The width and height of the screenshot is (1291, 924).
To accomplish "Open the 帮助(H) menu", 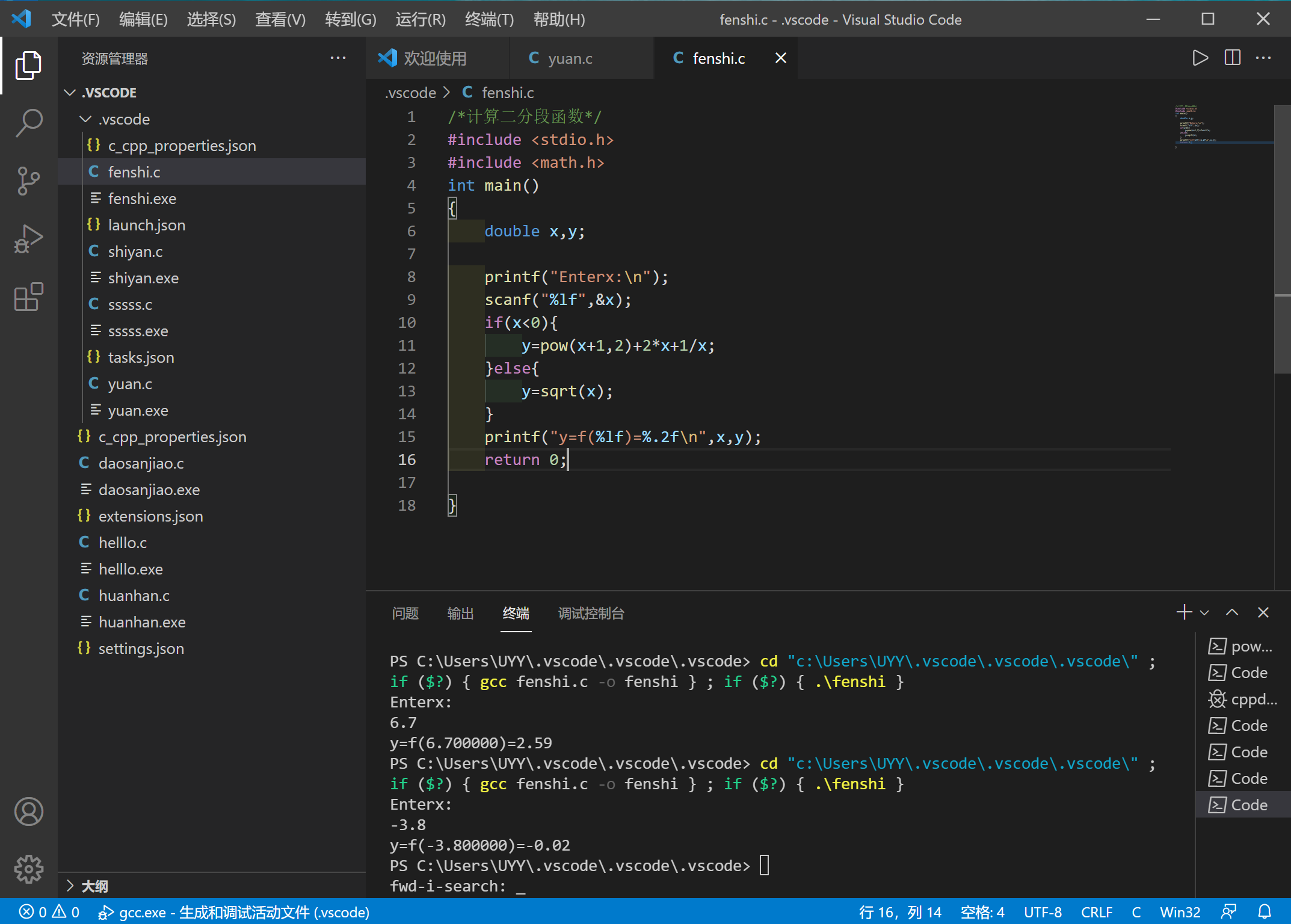I will 559,19.
